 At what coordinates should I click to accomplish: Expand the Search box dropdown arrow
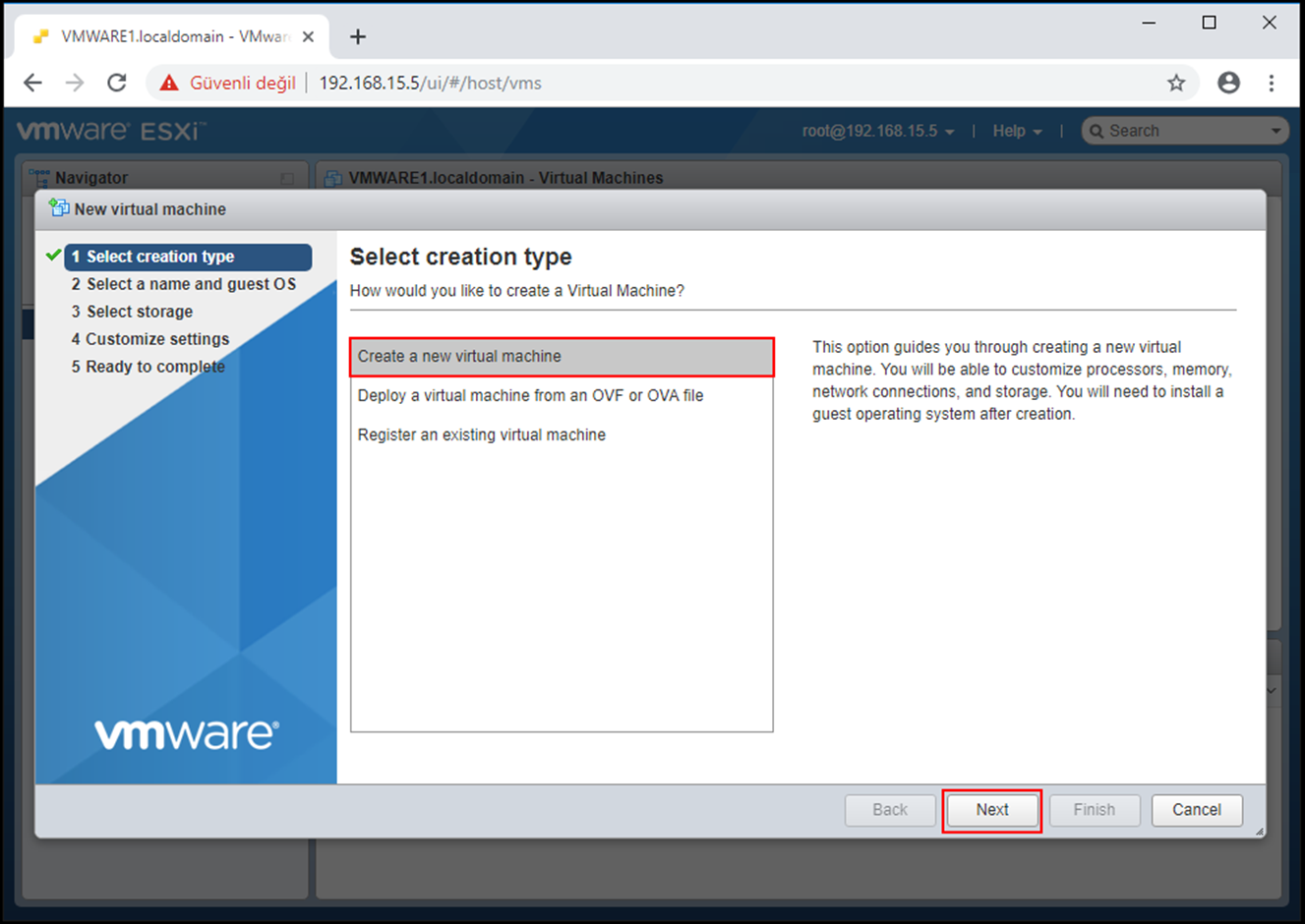coord(1275,131)
